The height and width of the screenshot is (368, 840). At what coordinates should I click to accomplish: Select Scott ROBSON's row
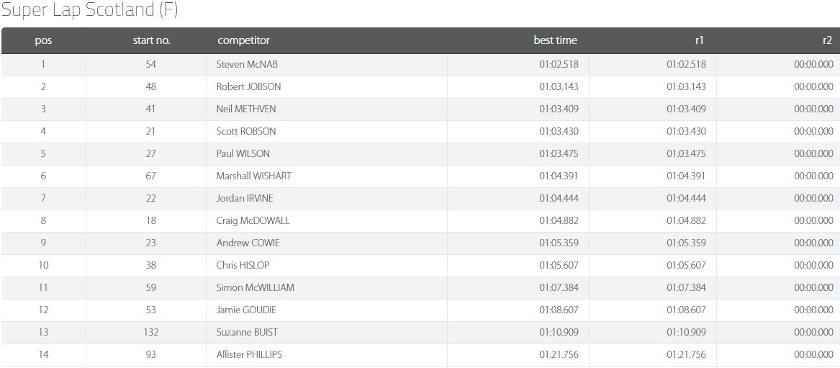(420, 131)
